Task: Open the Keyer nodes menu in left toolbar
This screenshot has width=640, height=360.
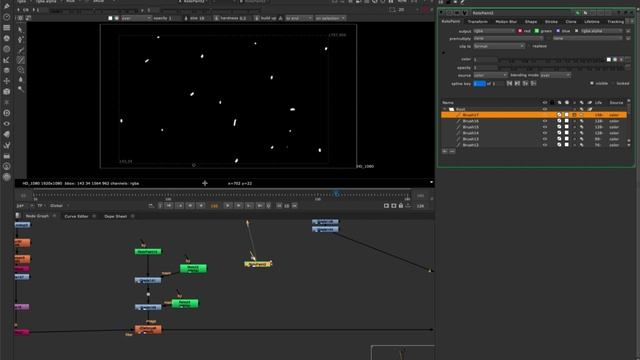Action: [7, 60]
